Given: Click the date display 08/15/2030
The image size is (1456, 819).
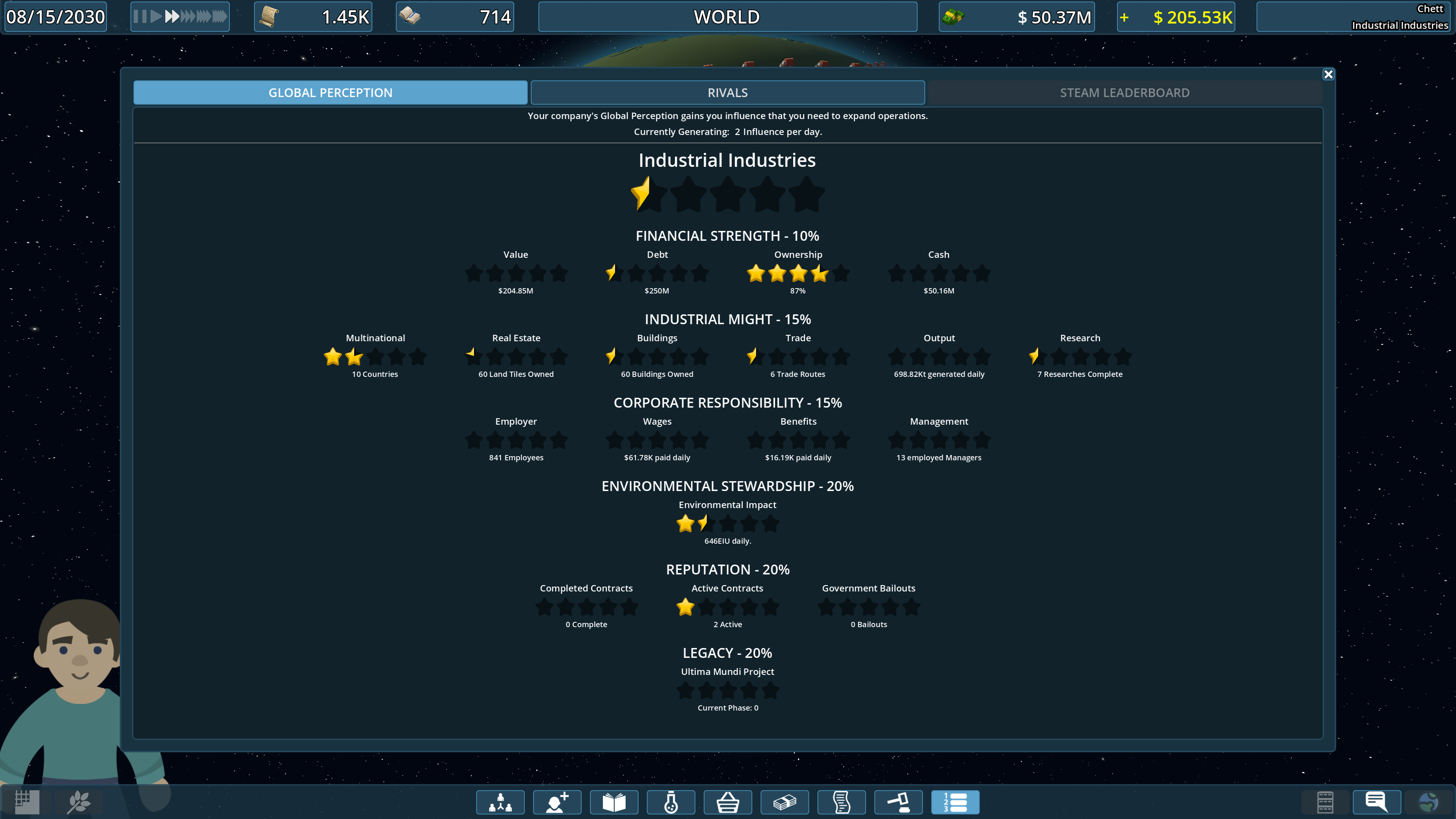Looking at the screenshot, I should click(x=55, y=17).
